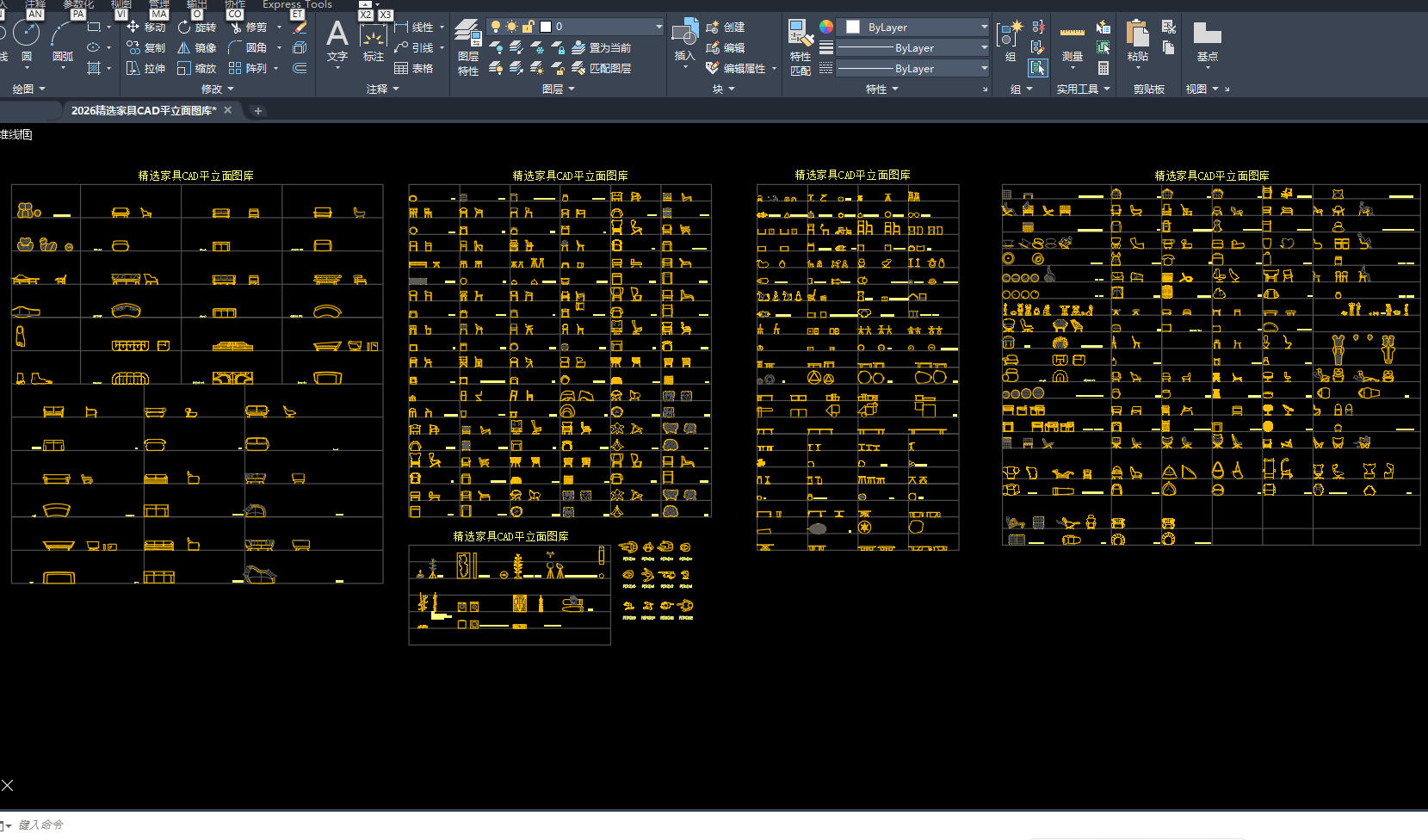This screenshot has width=1428, height=840.
Task: Click the object color wheel swatch
Action: pyautogui.click(x=825, y=27)
